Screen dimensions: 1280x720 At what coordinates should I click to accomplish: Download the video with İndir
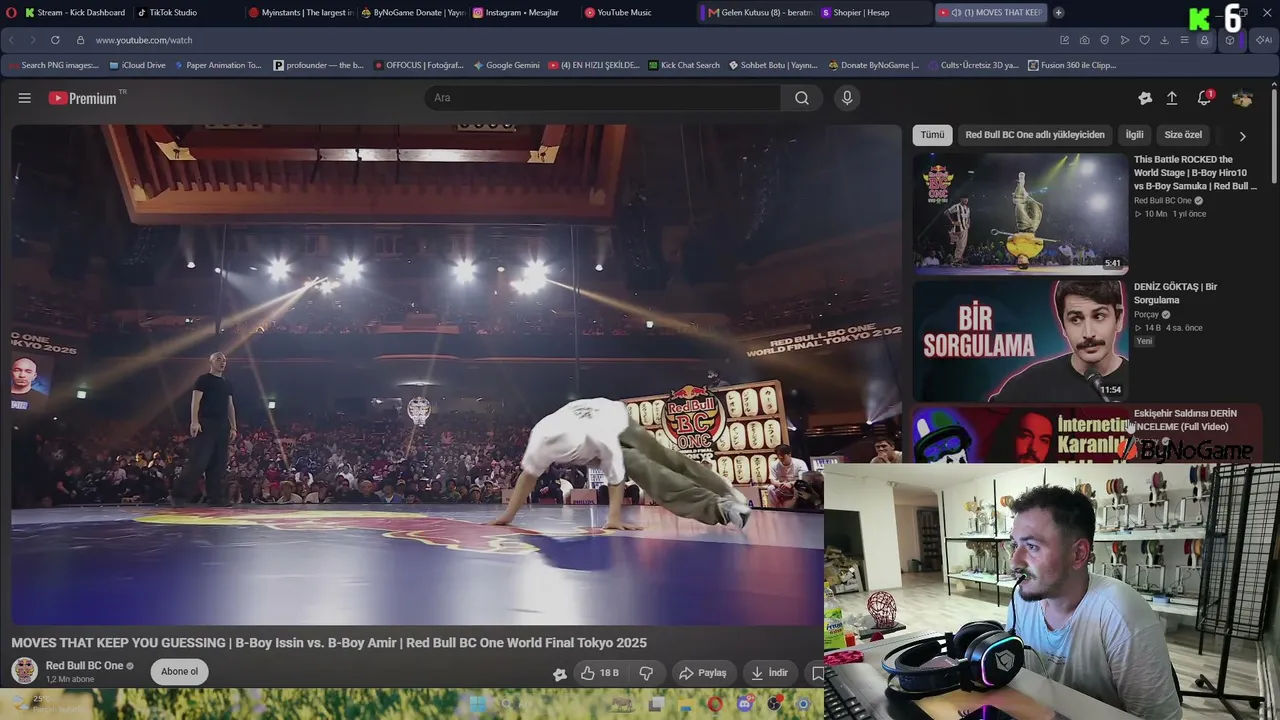click(770, 673)
